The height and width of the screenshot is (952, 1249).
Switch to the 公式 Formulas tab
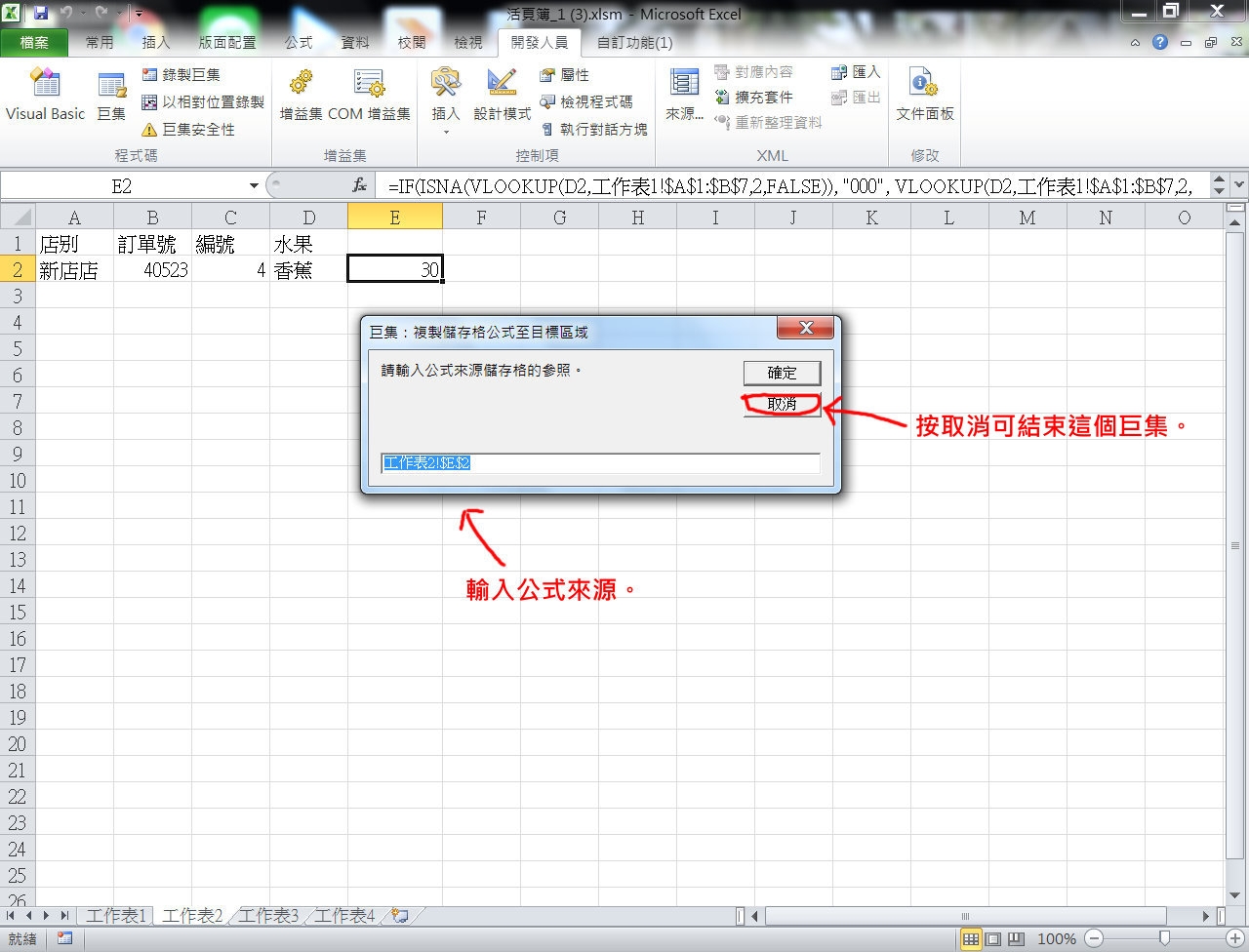click(299, 42)
